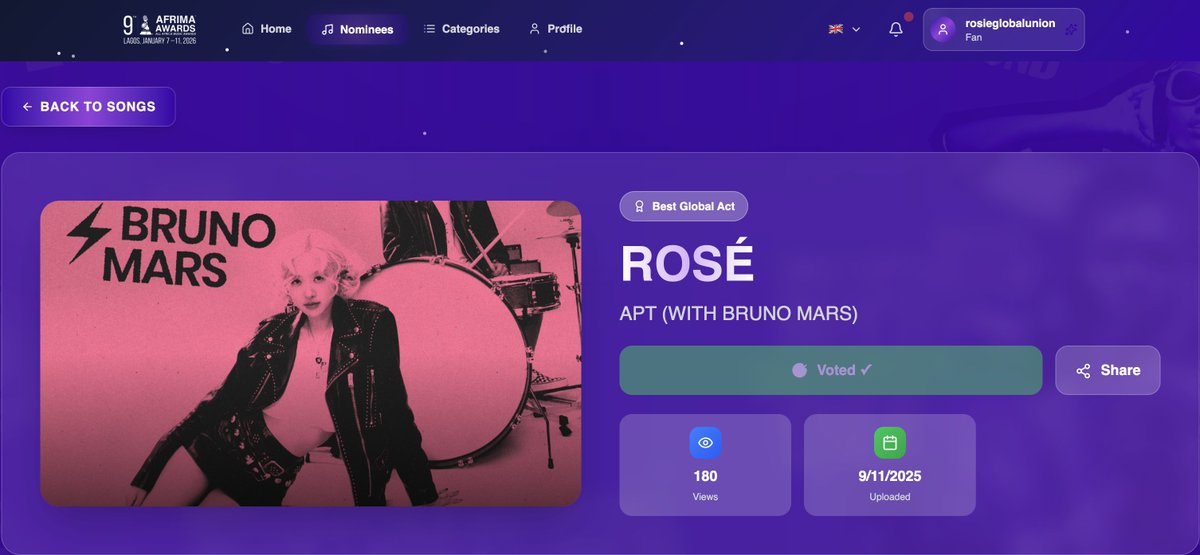The image size is (1200, 555).
Task: Open rosieglobalunion account menu
Action: [x=1003, y=29]
